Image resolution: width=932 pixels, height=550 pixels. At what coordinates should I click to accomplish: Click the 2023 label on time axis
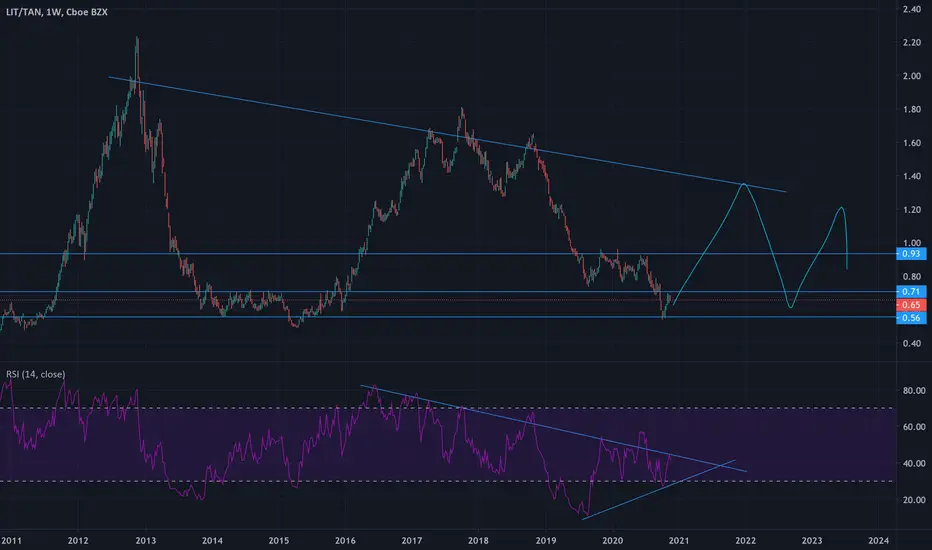(x=812, y=540)
